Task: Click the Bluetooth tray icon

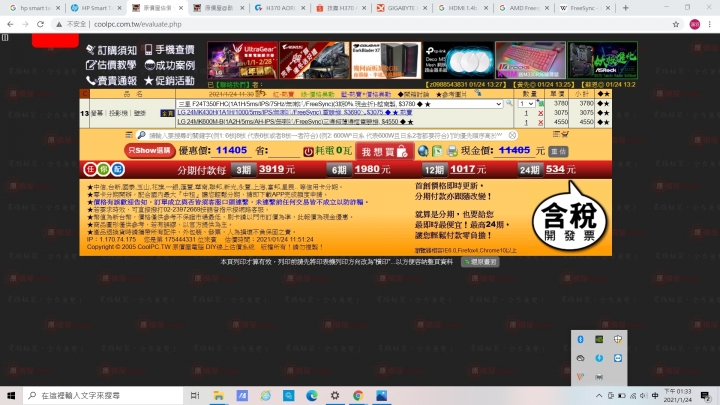Action: click(x=580, y=339)
